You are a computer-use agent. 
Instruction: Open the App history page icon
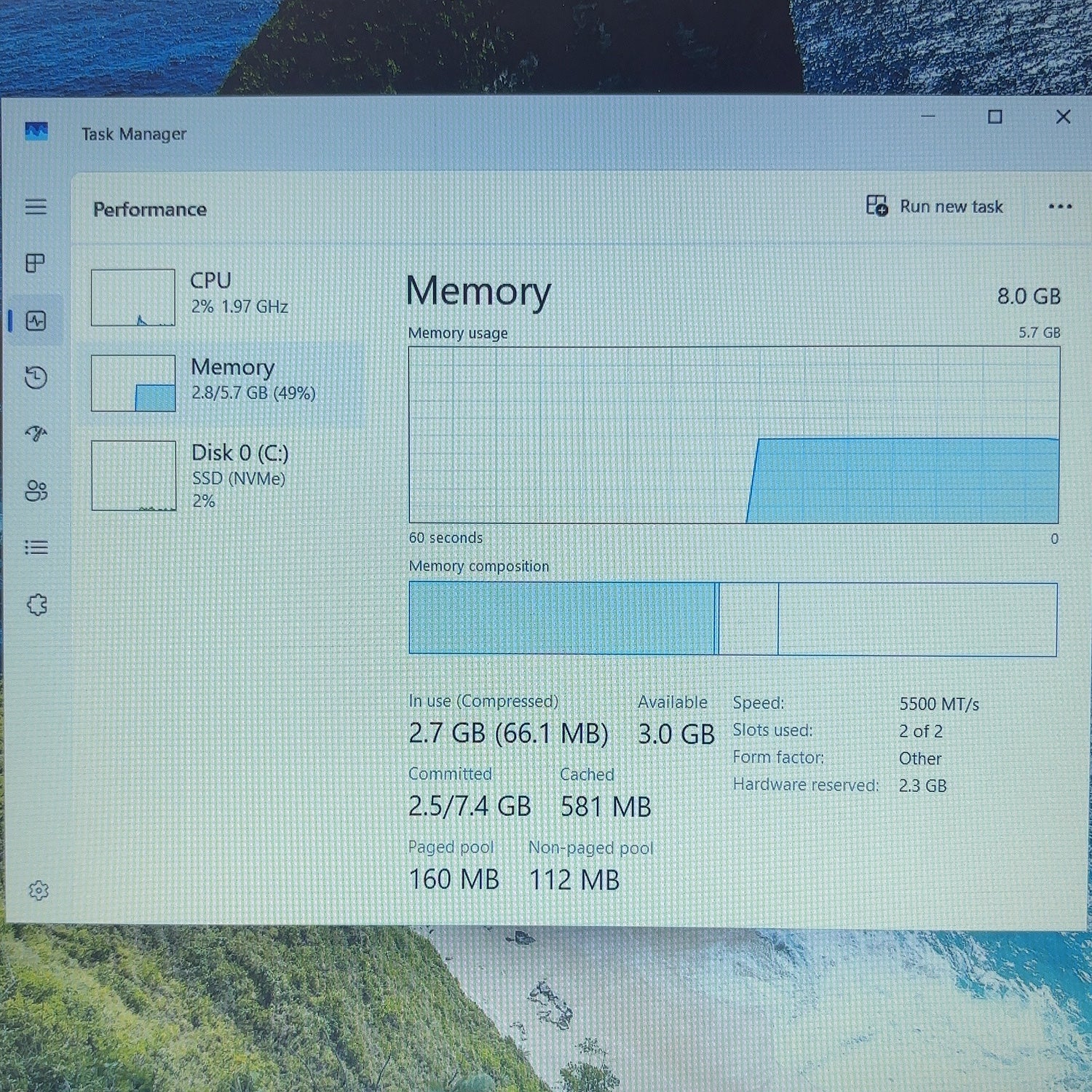tap(36, 377)
